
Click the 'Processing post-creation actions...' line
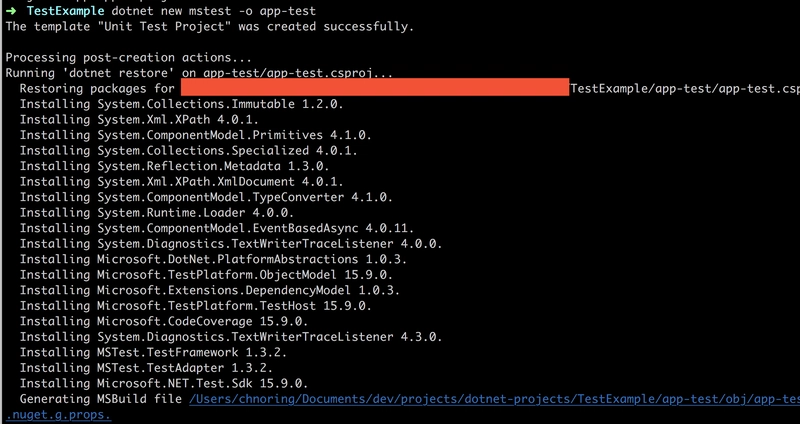coord(128,58)
